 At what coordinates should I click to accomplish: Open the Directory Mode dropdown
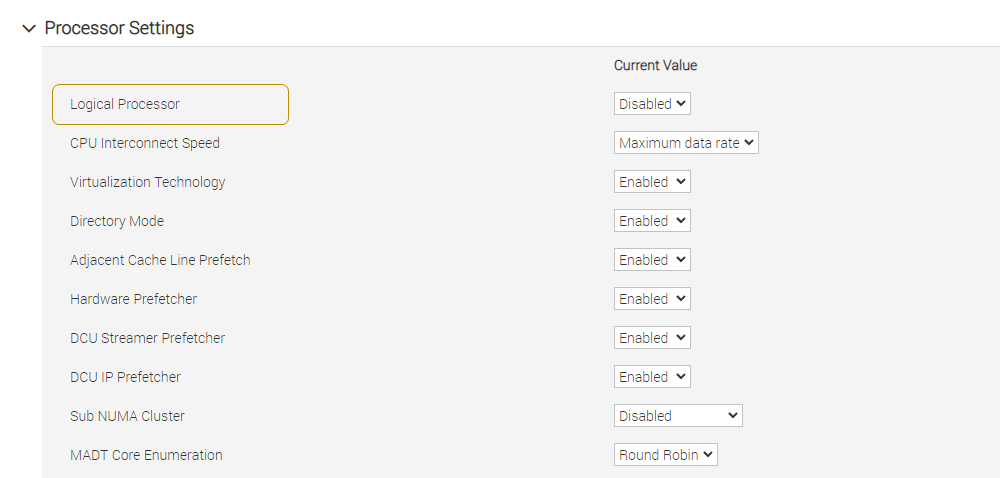click(652, 221)
